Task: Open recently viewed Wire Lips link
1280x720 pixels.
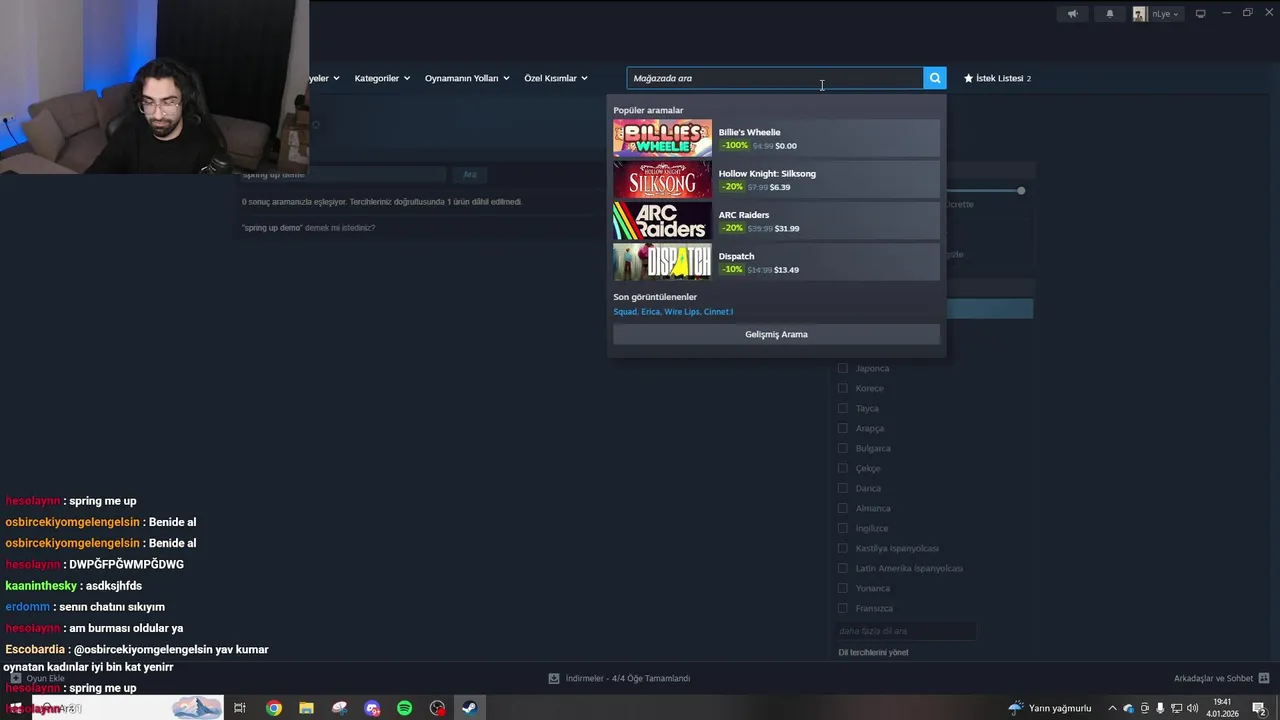Action: click(681, 311)
